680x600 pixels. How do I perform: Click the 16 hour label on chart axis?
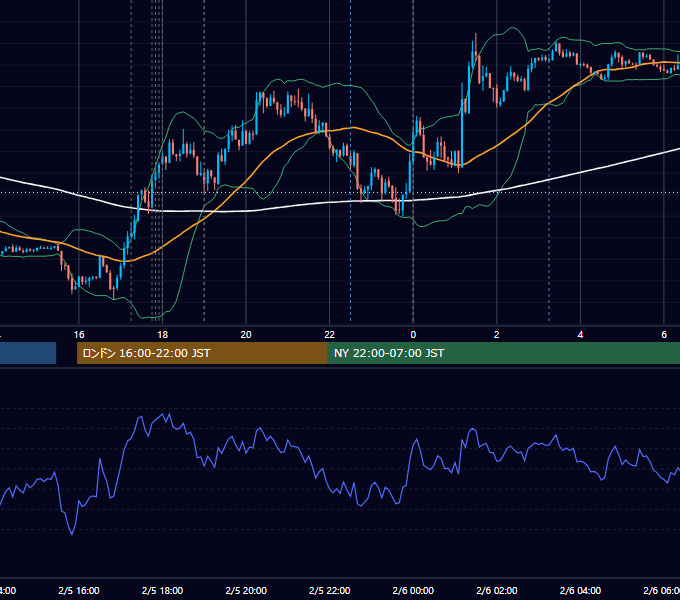[x=79, y=335]
